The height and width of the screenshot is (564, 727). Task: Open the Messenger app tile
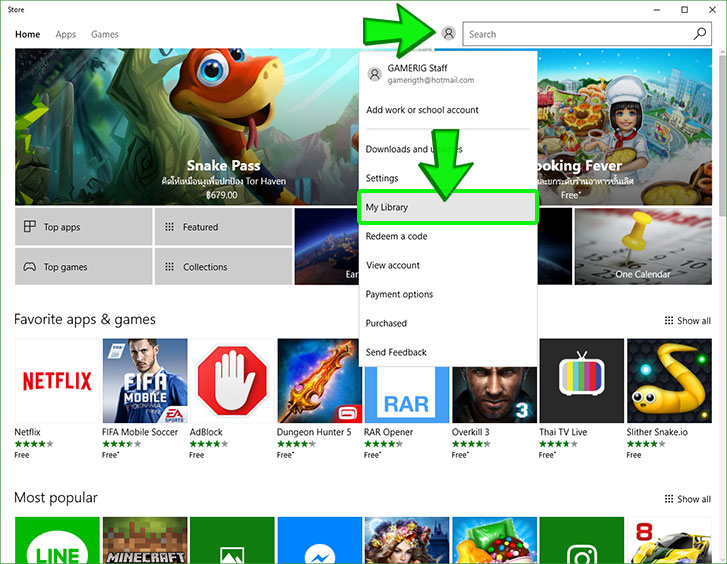click(x=319, y=540)
